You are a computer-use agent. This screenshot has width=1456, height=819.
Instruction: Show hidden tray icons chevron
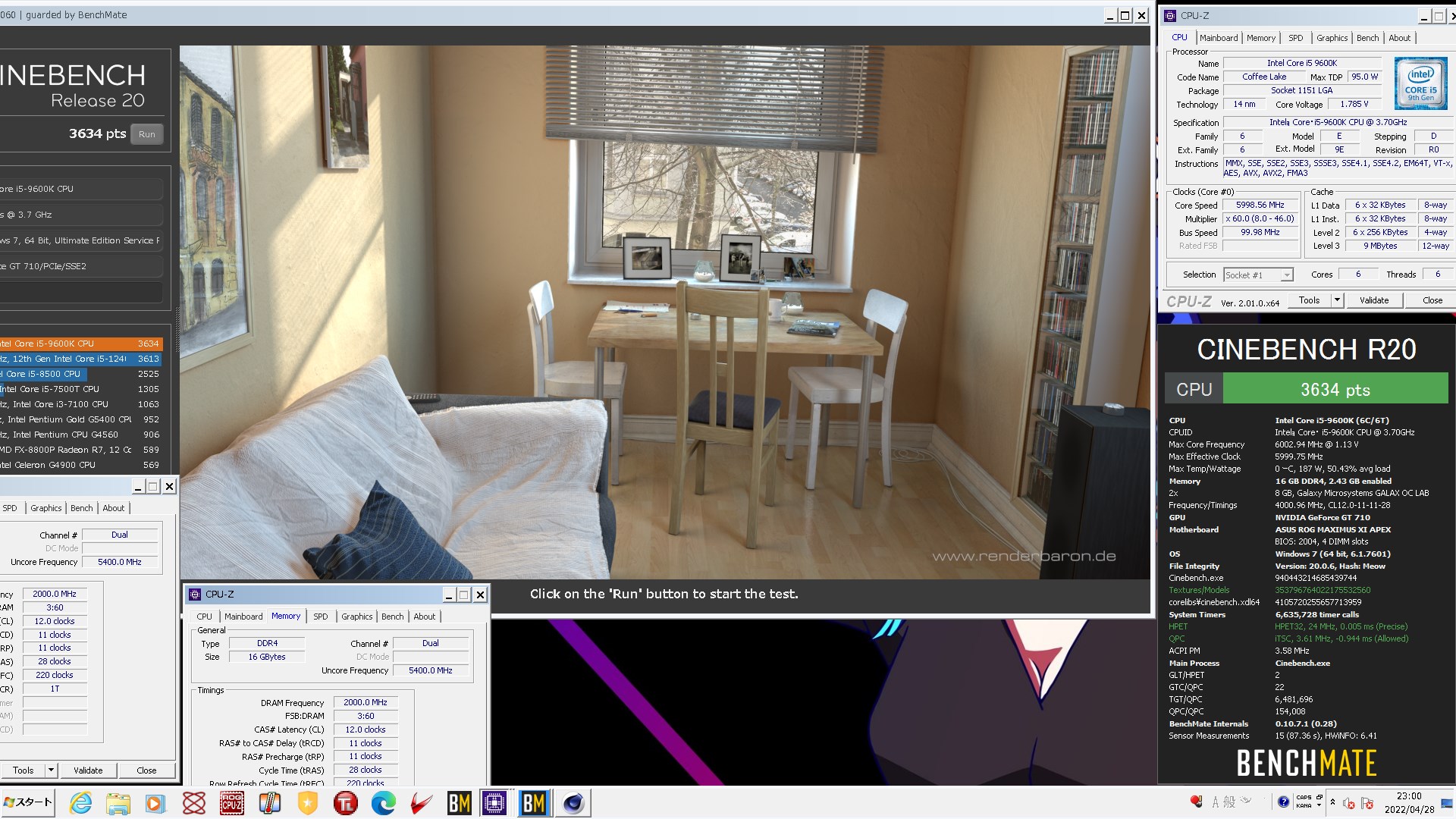[x=1332, y=802]
